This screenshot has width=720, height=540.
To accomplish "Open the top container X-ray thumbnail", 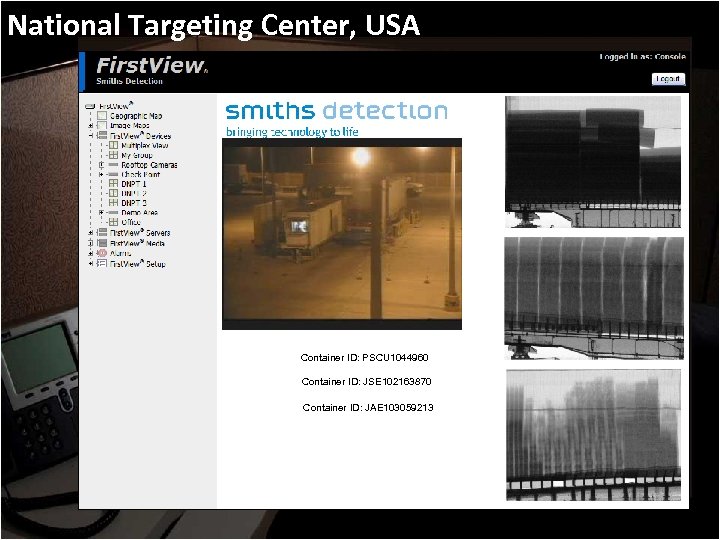I will (593, 162).
